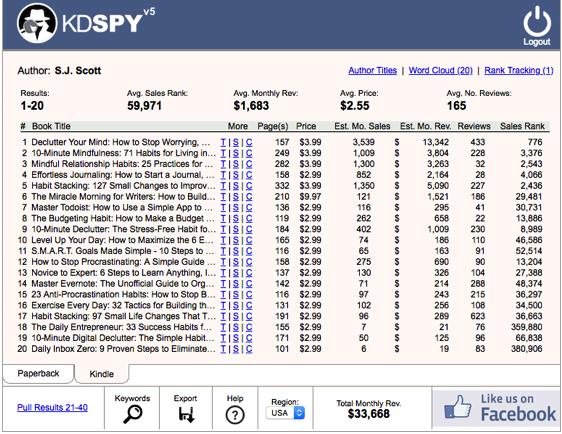The image size is (562, 434).
Task: Select title 'Daily Inbox Zero: 9 Proven Steps'
Action: 123,349
